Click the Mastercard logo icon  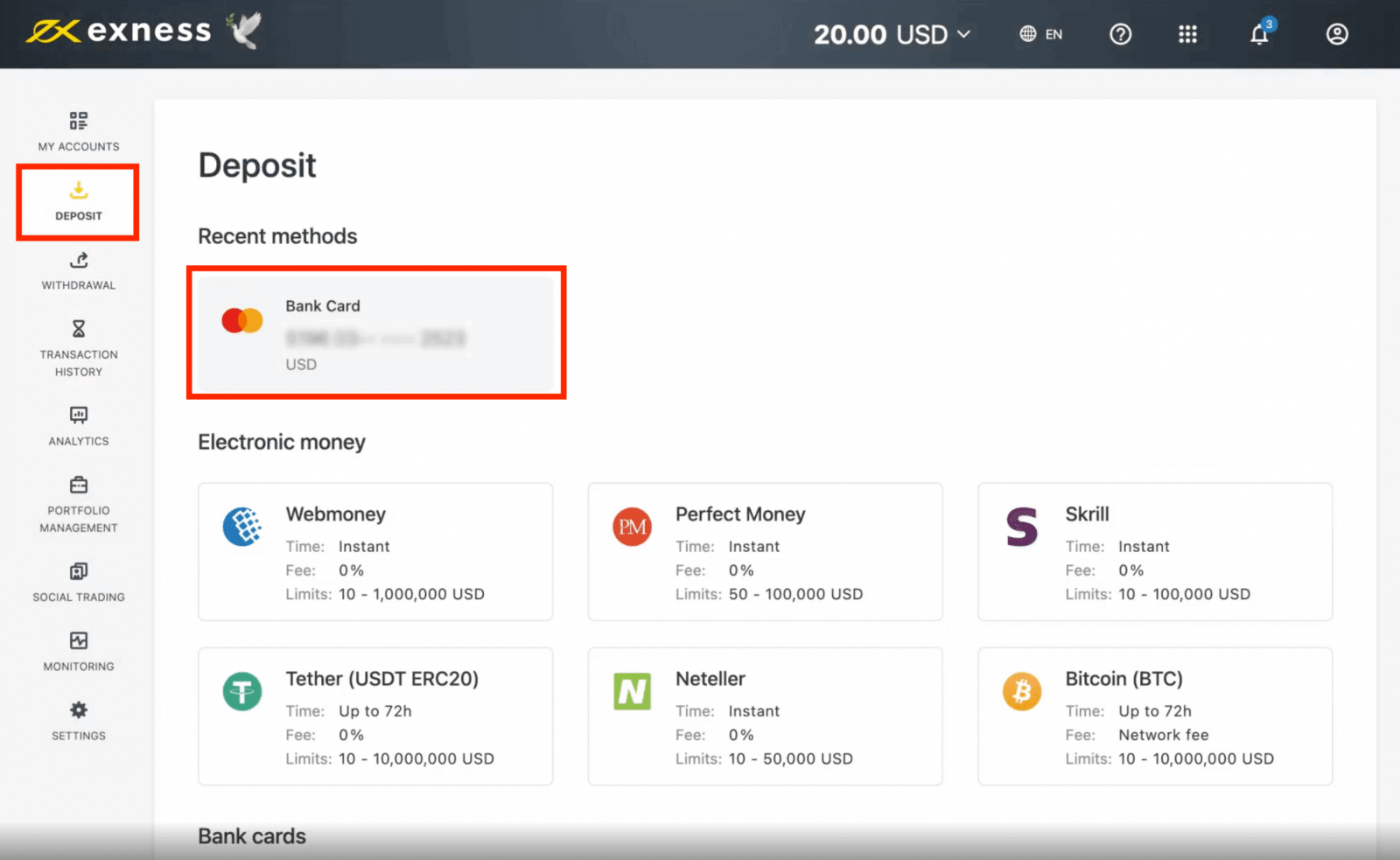coord(242,320)
